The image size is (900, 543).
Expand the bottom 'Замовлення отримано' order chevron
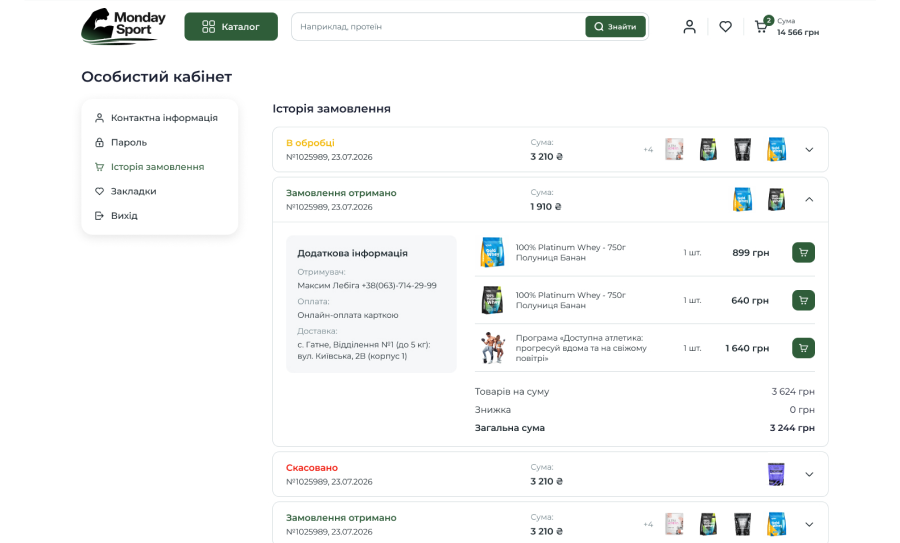coord(809,525)
